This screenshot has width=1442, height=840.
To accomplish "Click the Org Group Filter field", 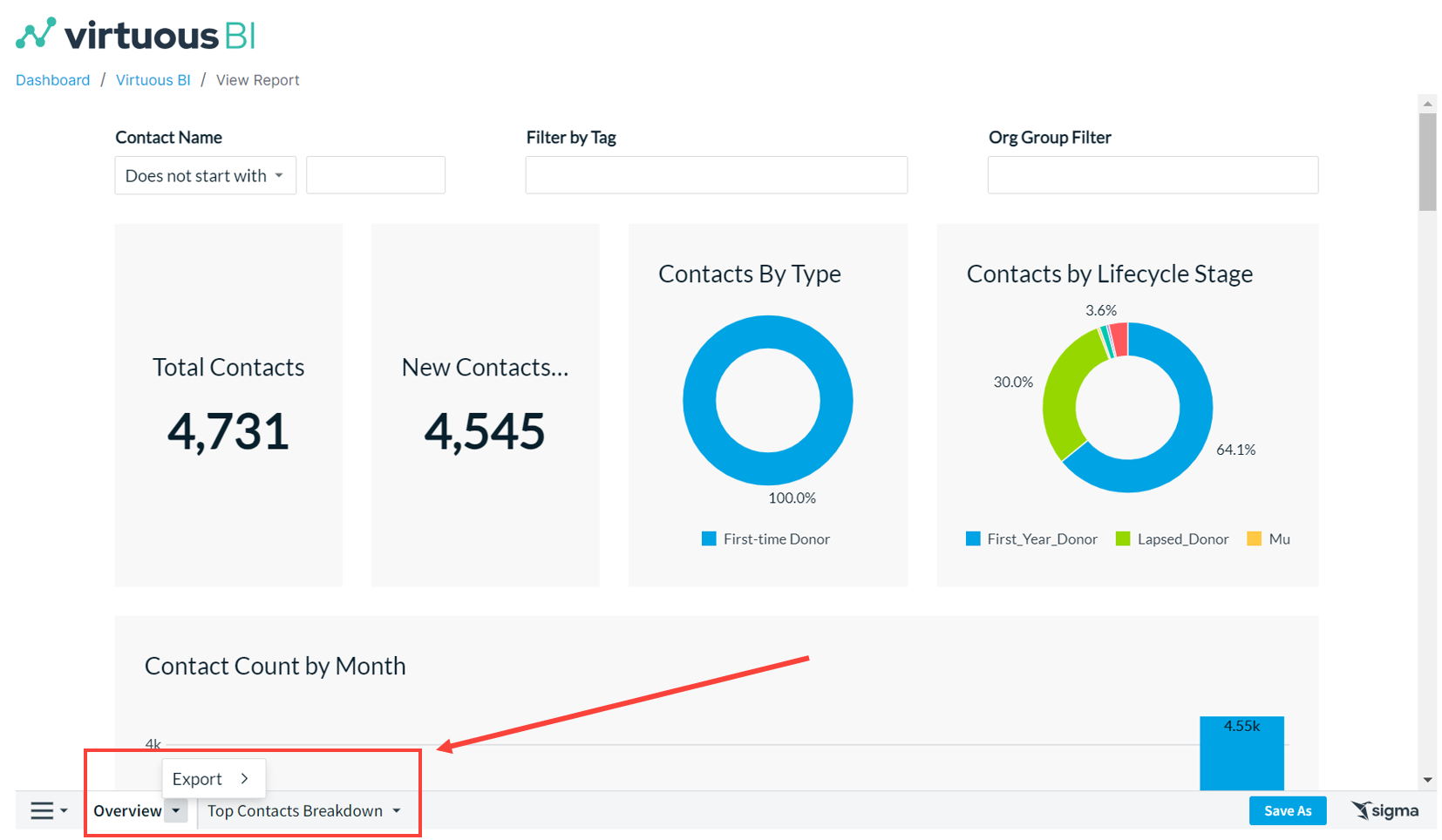I will (x=1153, y=175).
